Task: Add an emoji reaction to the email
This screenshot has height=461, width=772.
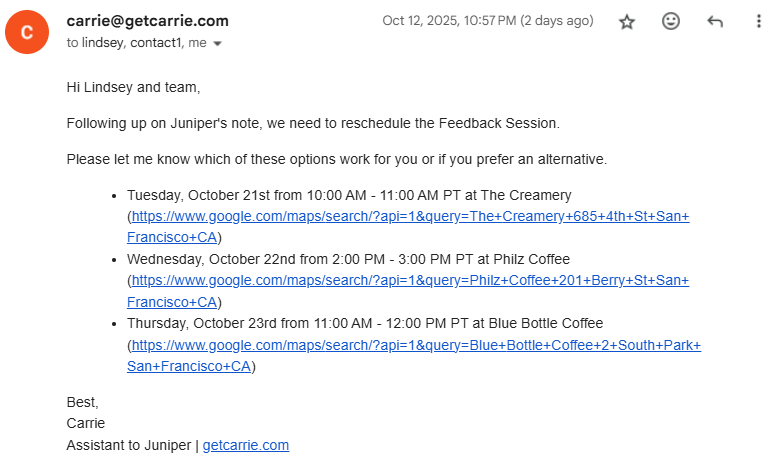Action: pos(671,22)
